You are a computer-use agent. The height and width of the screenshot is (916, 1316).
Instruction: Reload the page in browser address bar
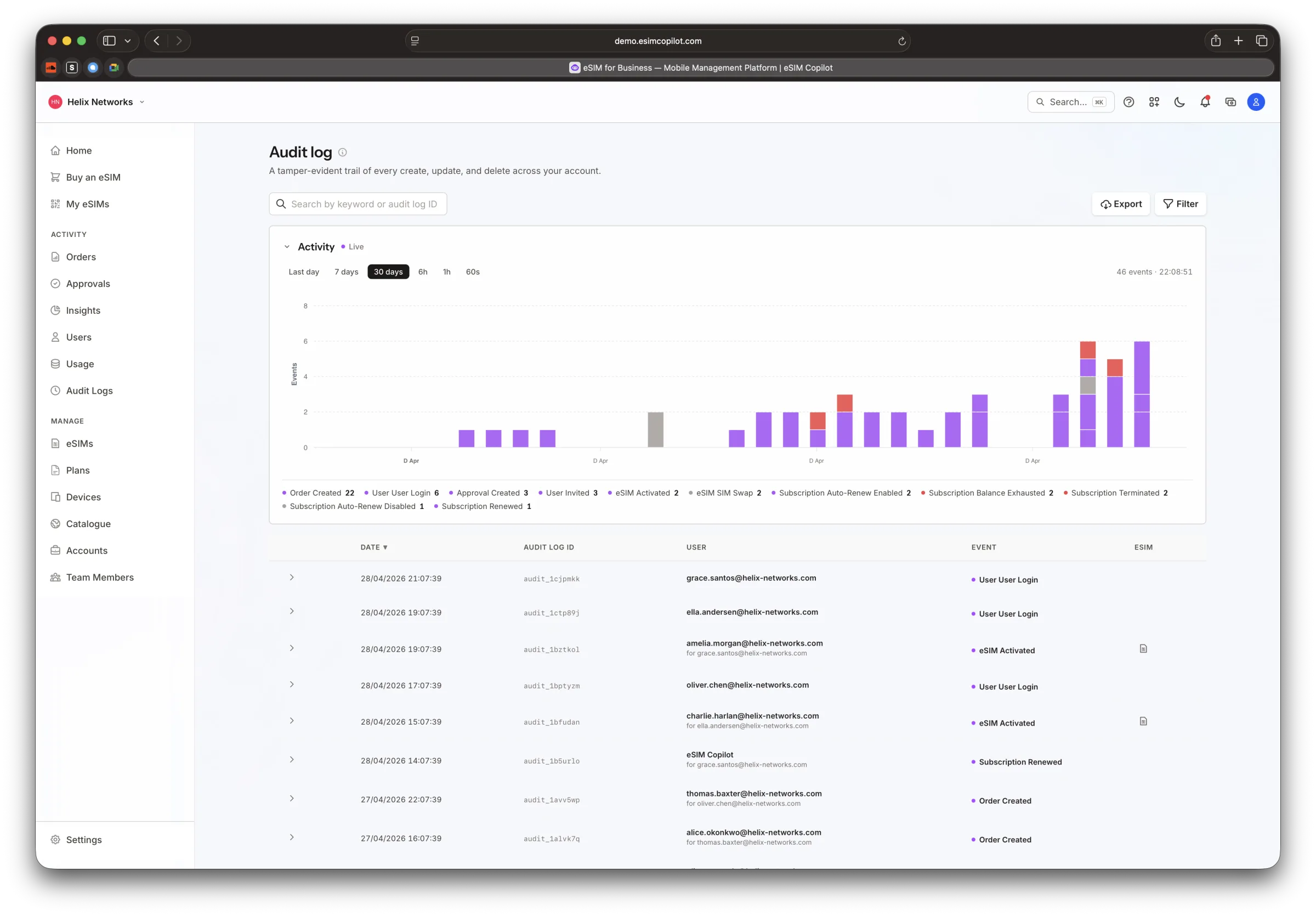point(901,41)
